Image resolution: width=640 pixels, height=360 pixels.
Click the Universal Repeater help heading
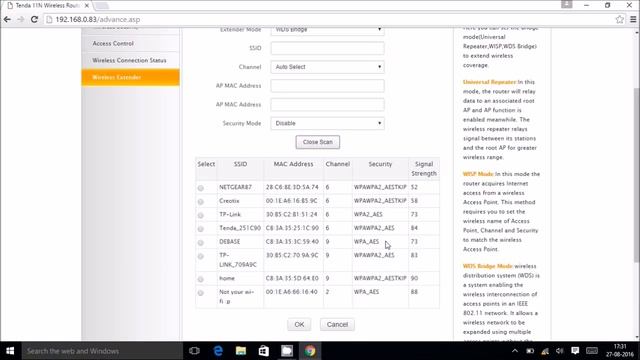pos(489,82)
